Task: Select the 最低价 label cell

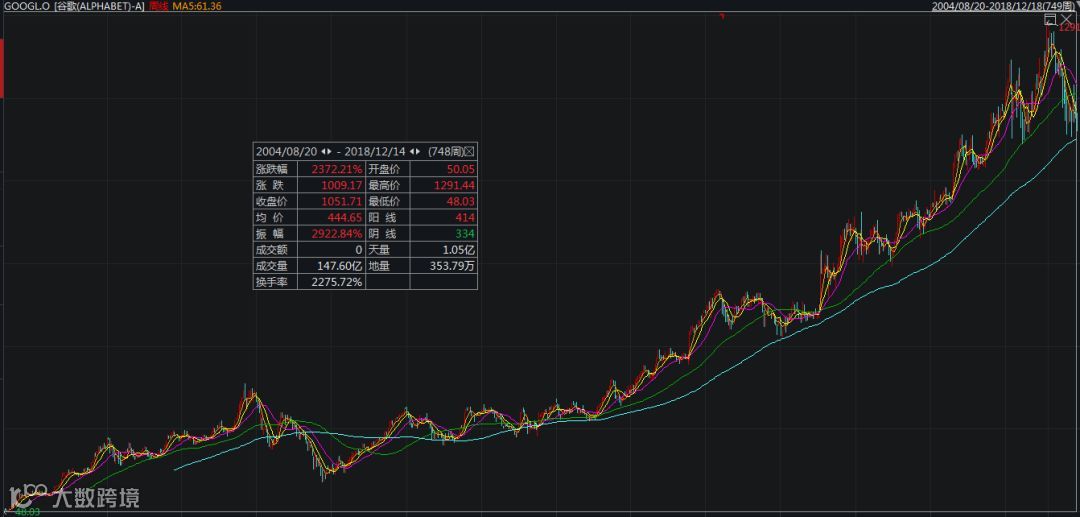Action: (x=388, y=202)
